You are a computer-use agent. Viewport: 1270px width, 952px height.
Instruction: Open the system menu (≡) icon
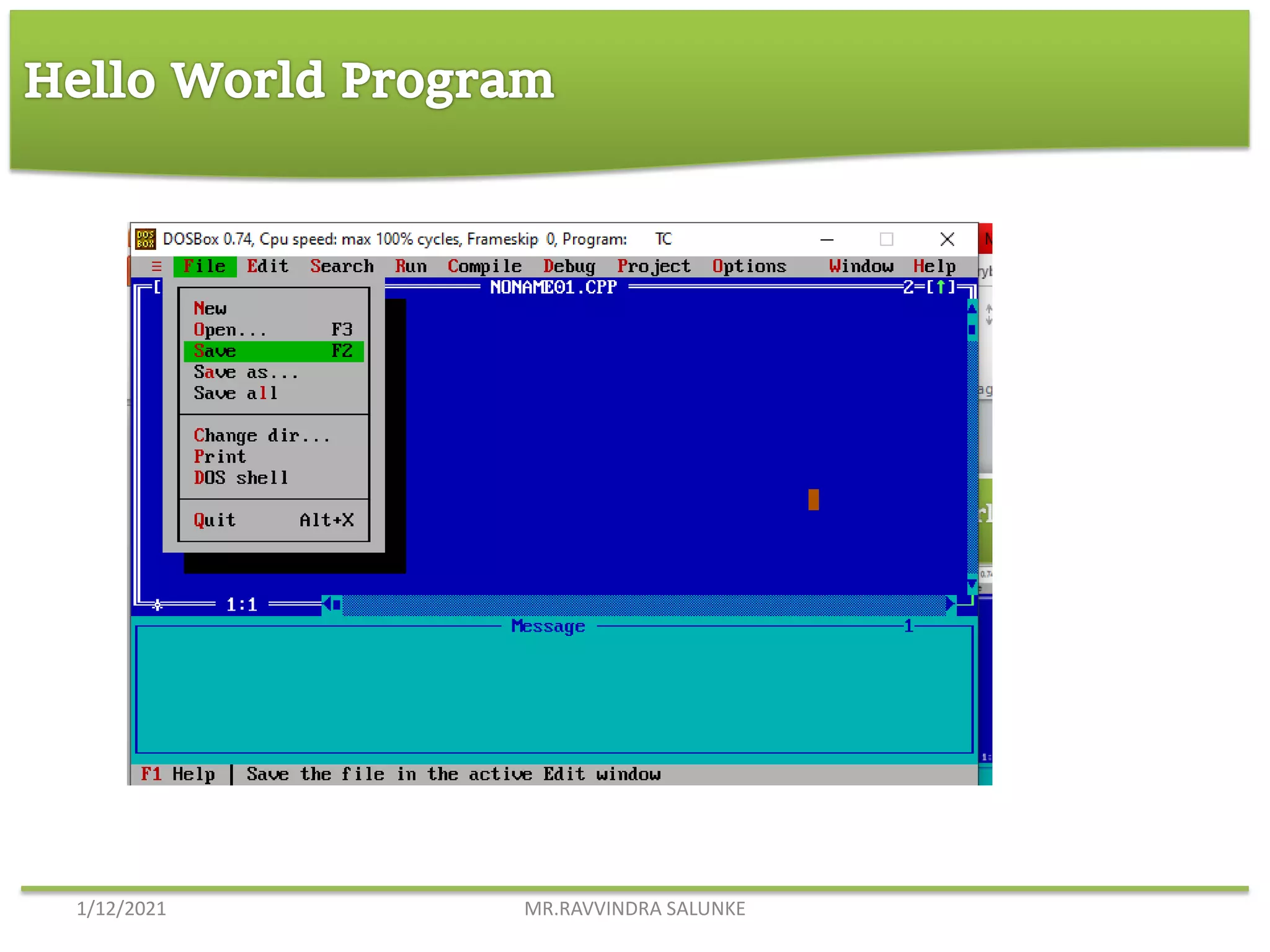coord(156,267)
